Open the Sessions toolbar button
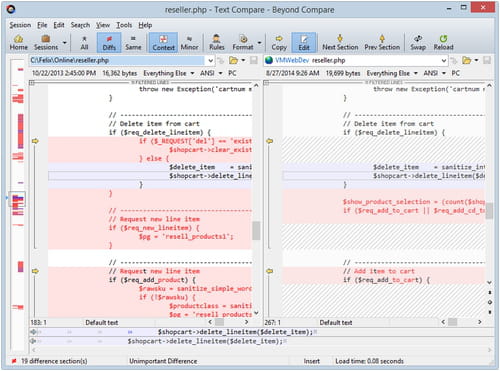The width and height of the screenshot is (500, 371). point(46,43)
